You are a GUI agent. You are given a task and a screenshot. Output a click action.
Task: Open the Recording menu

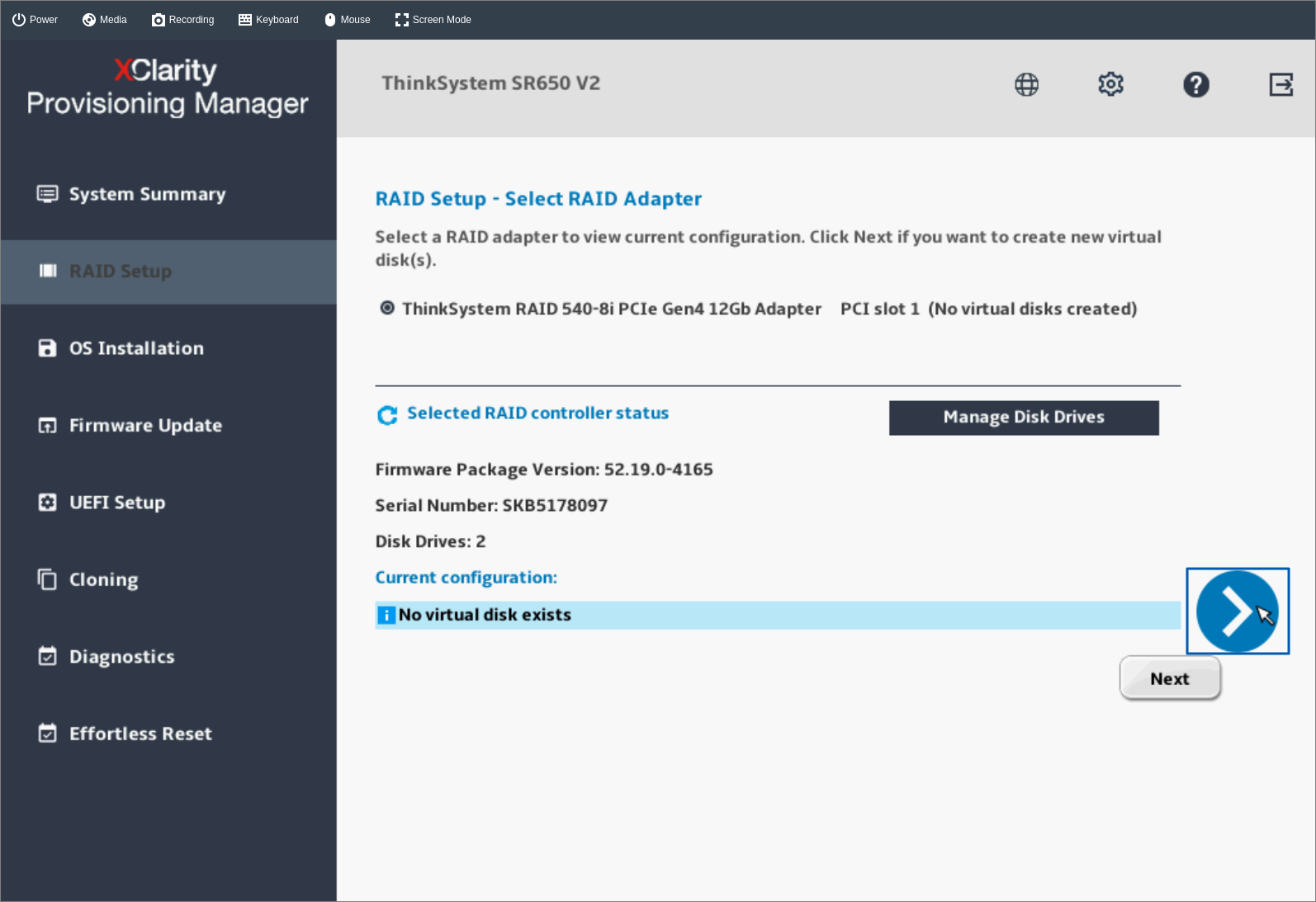[182, 20]
